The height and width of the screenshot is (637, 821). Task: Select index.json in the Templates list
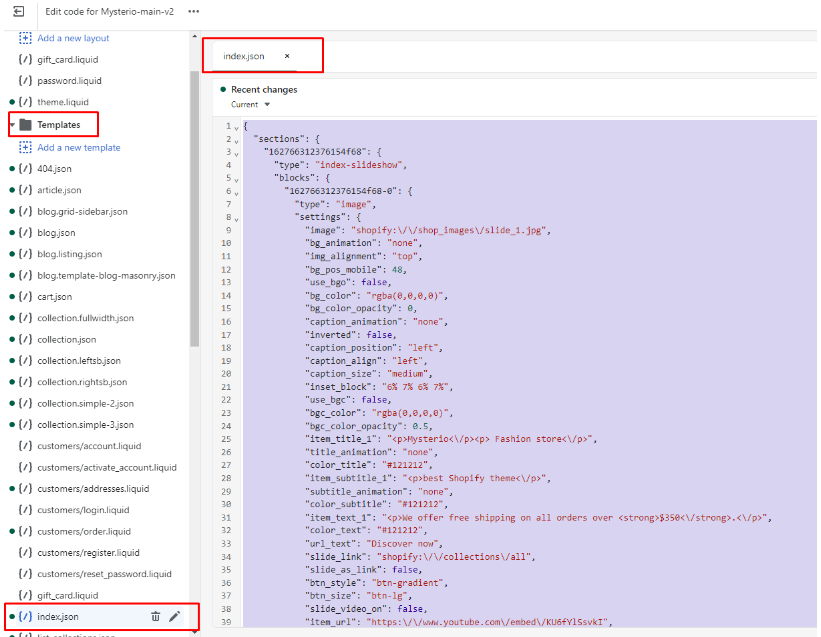(x=58, y=617)
